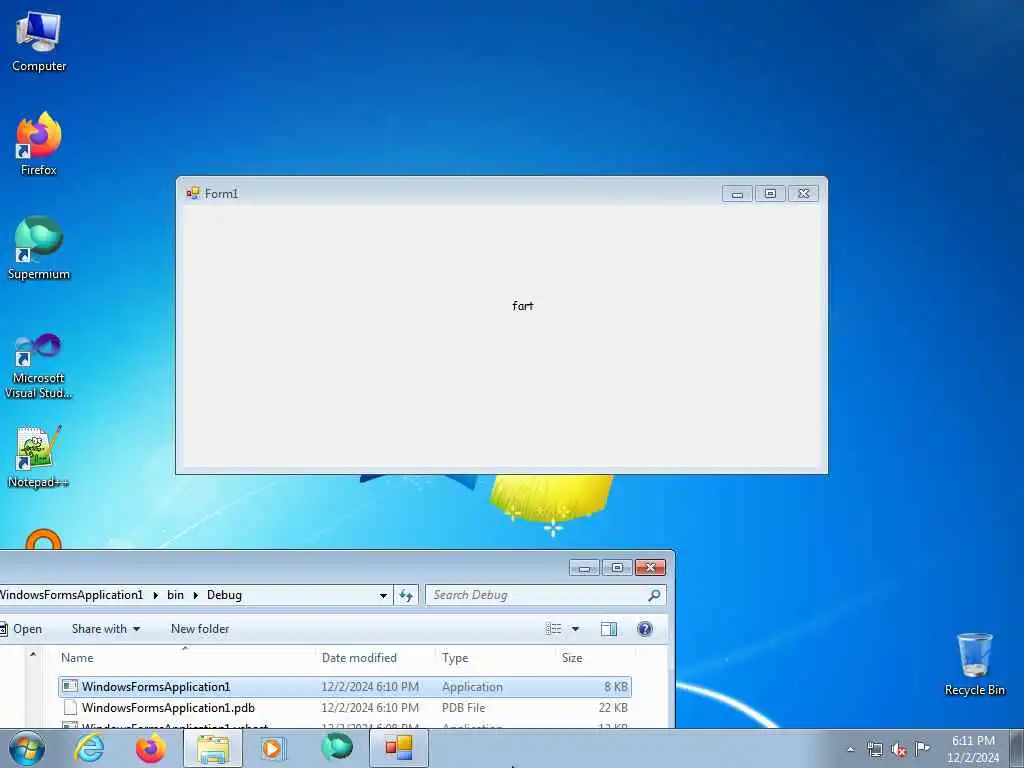Open the address bar history dropdown
Image resolution: width=1024 pixels, height=768 pixels.
383,595
